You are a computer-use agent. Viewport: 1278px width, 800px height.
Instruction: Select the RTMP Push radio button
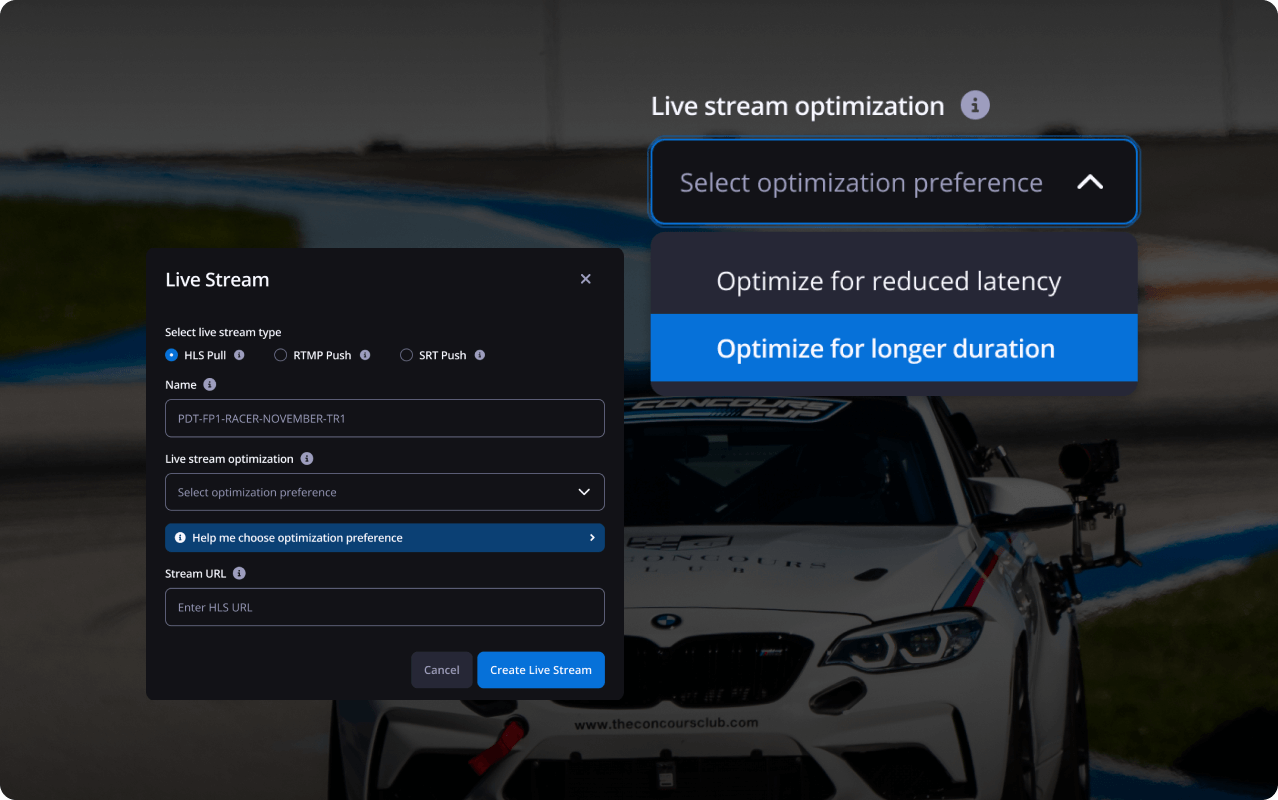pyautogui.click(x=281, y=355)
